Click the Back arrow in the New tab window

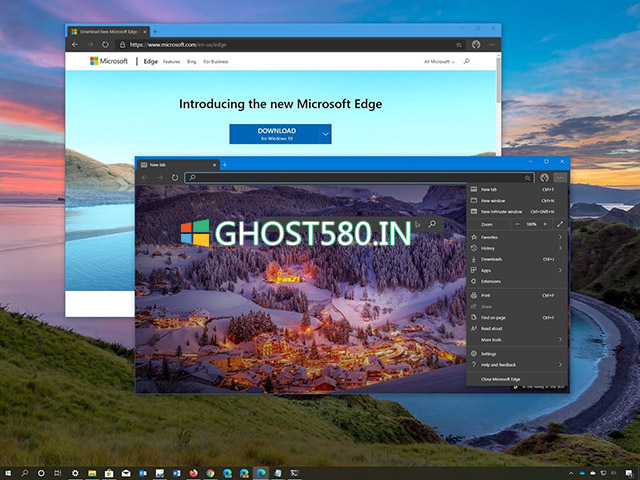click(x=144, y=178)
